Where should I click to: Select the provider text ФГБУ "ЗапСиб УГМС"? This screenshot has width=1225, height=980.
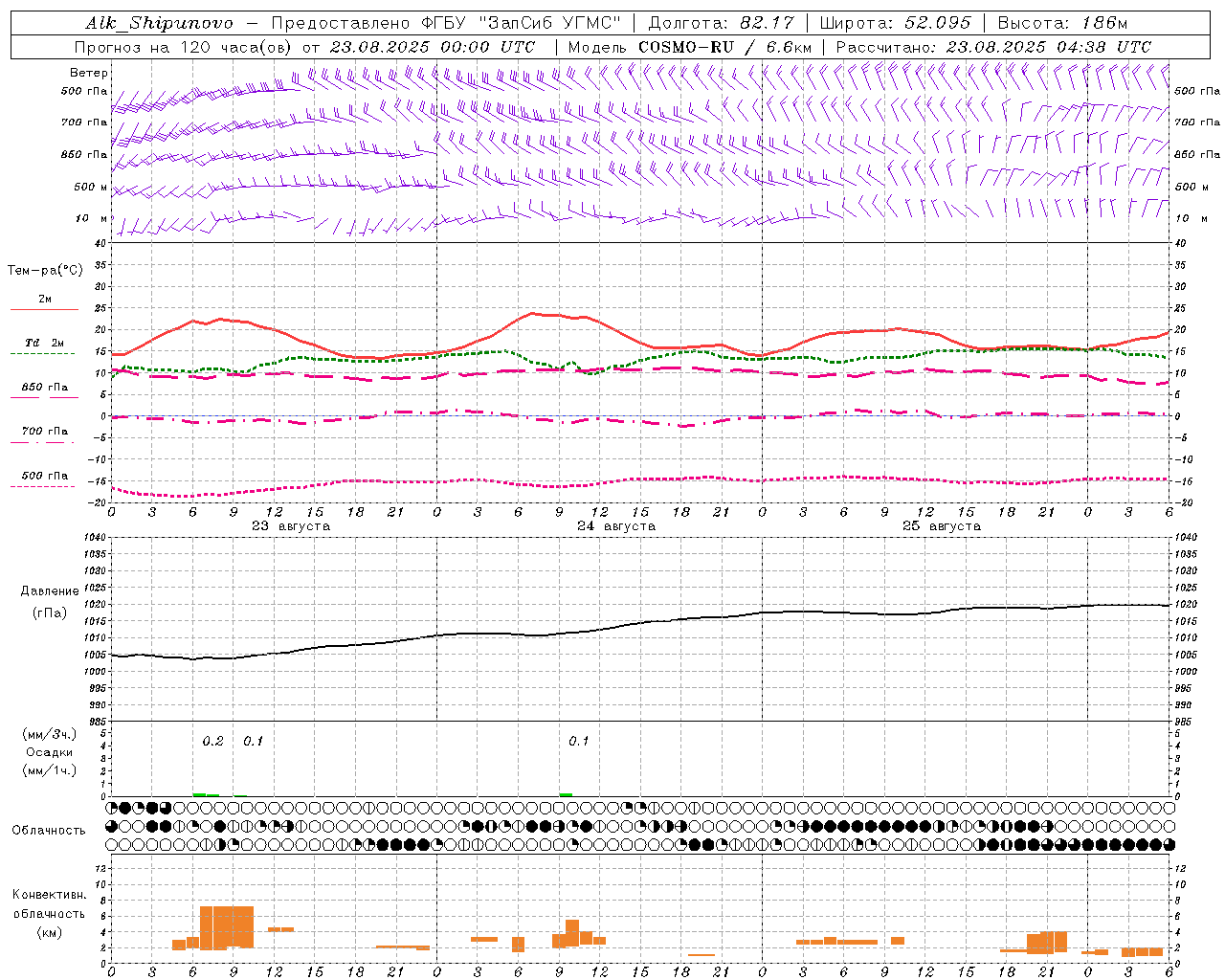(522, 23)
